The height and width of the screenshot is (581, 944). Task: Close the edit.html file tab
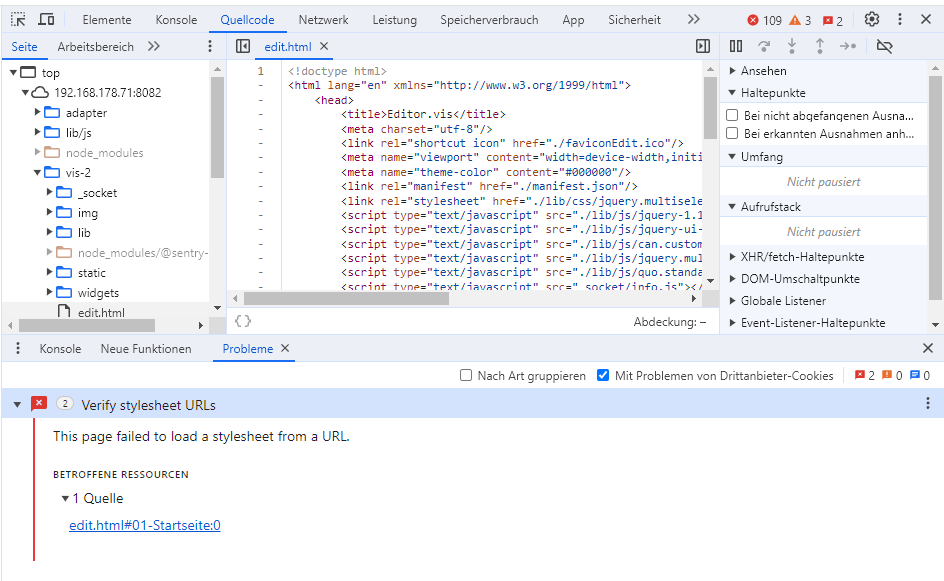coord(324,46)
